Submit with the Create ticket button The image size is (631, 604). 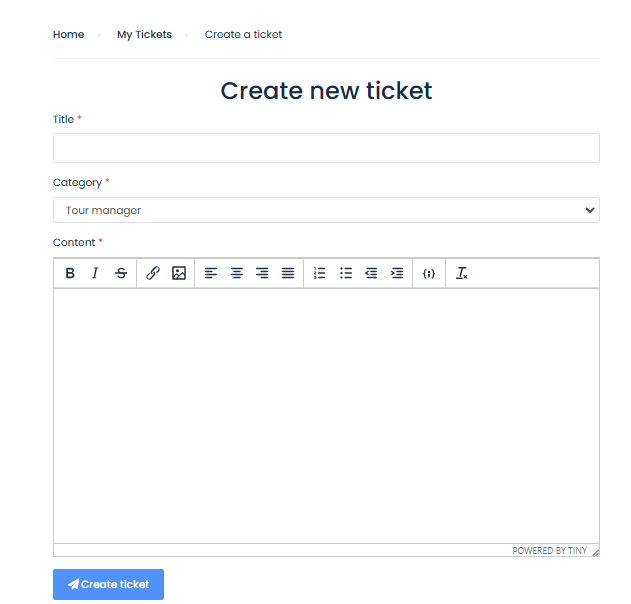tap(108, 584)
